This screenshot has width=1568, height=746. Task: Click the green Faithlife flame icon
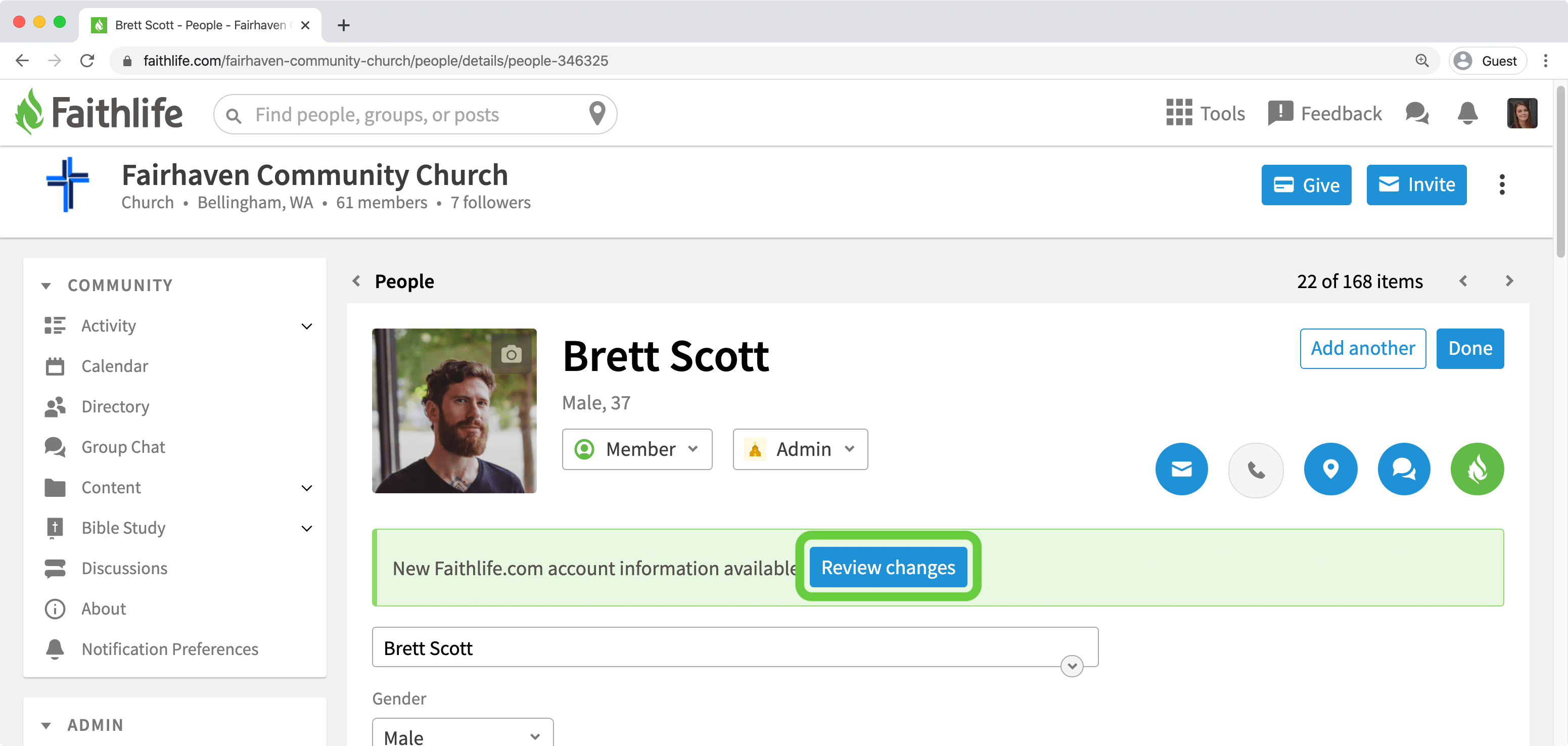tap(1478, 469)
